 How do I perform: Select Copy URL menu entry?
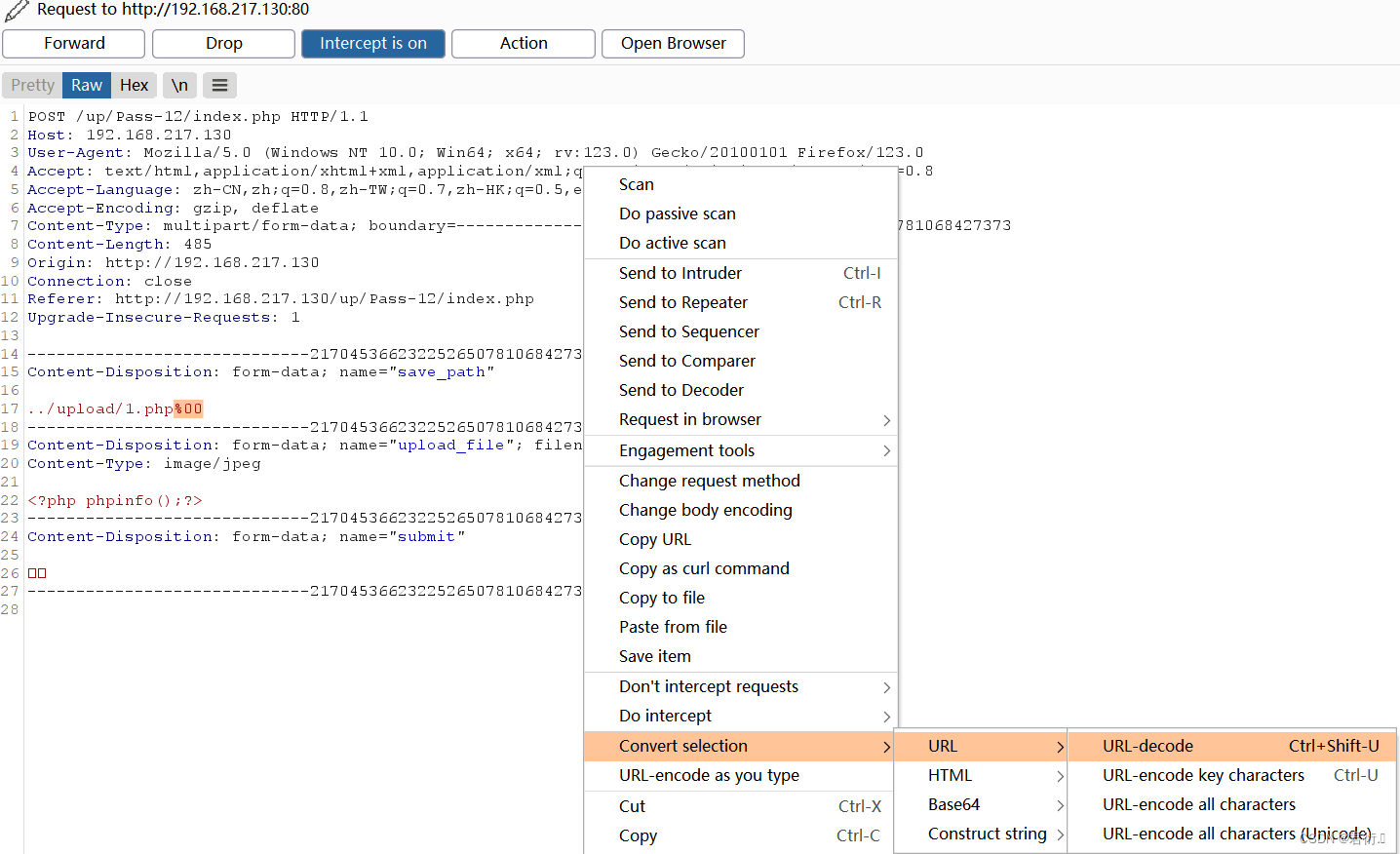click(x=740, y=539)
